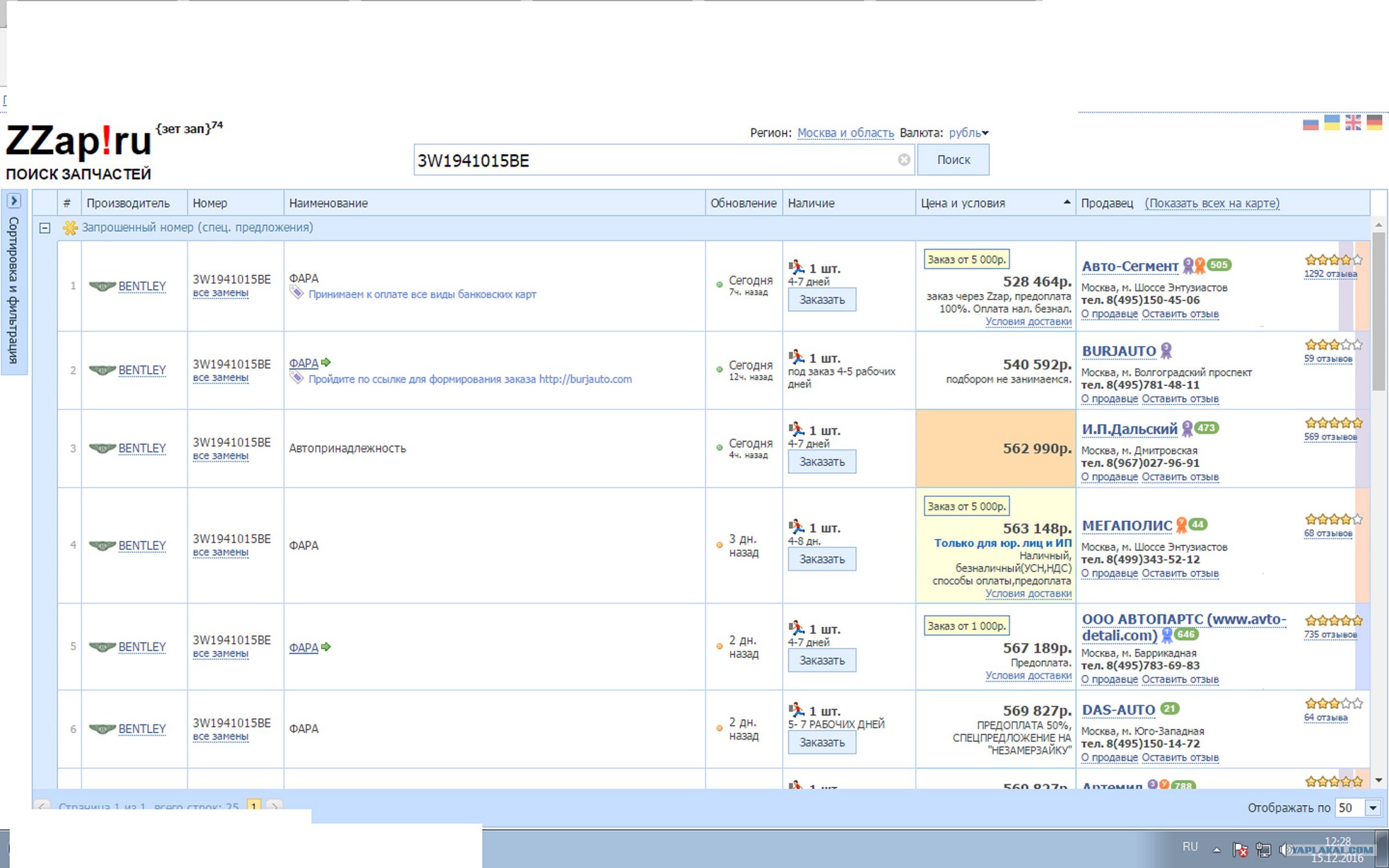Open Москва и область region link

[845, 133]
